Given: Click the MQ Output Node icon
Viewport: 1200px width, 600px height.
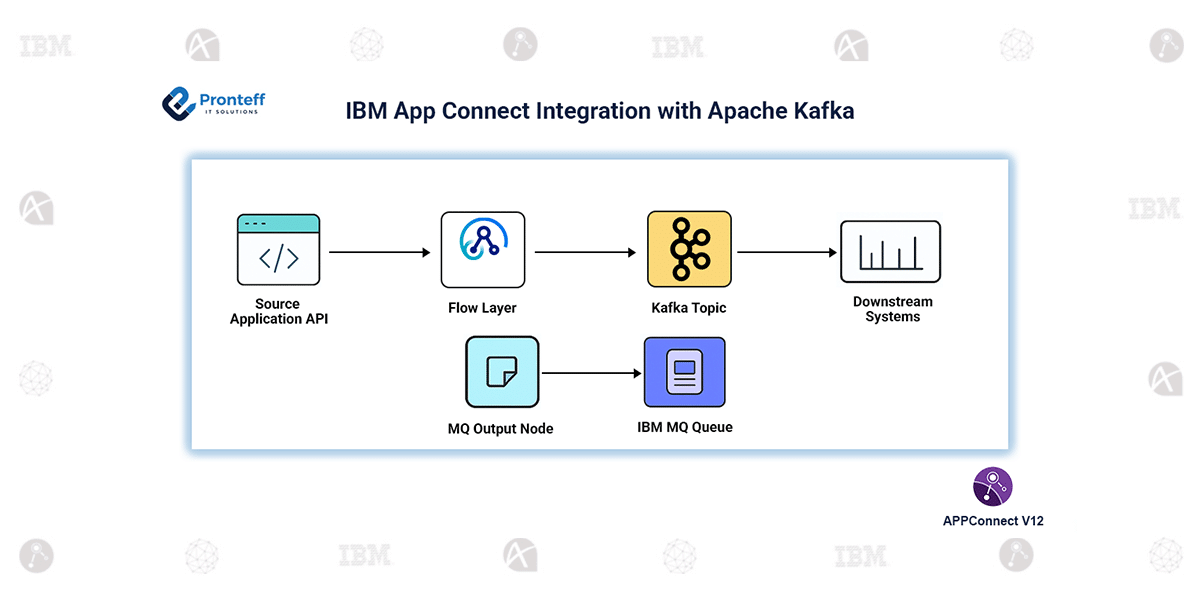Looking at the screenshot, I should (x=501, y=371).
